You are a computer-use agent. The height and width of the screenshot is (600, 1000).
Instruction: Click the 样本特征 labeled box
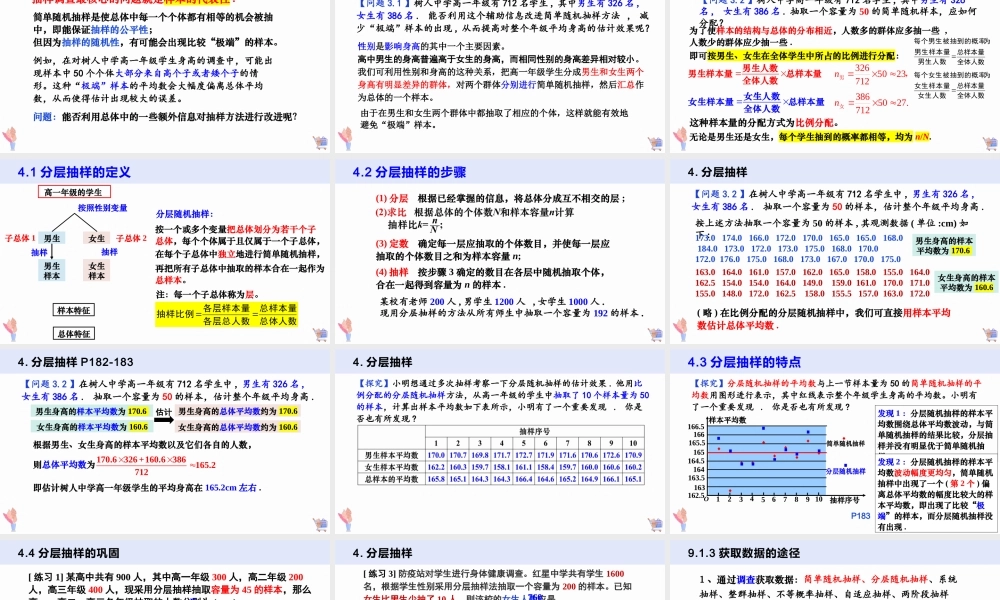tap(74, 310)
